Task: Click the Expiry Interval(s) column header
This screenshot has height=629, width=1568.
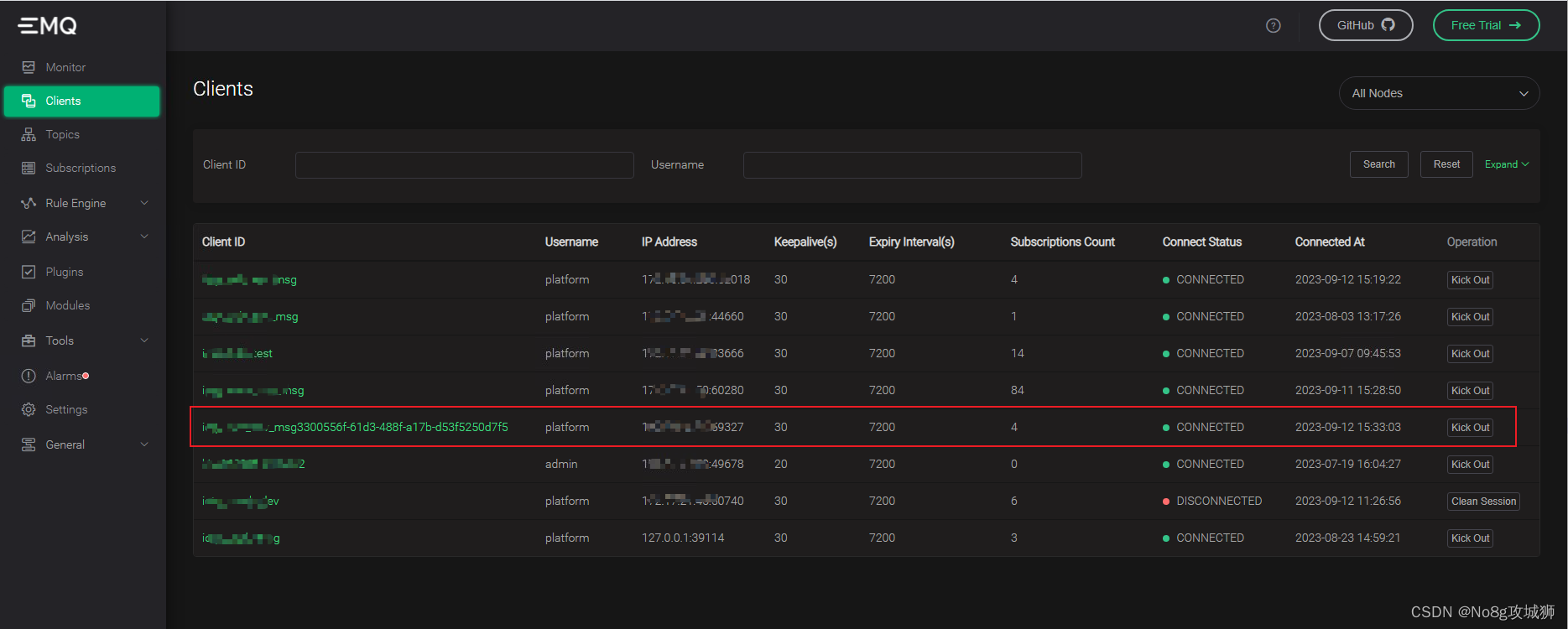Action: tap(912, 242)
